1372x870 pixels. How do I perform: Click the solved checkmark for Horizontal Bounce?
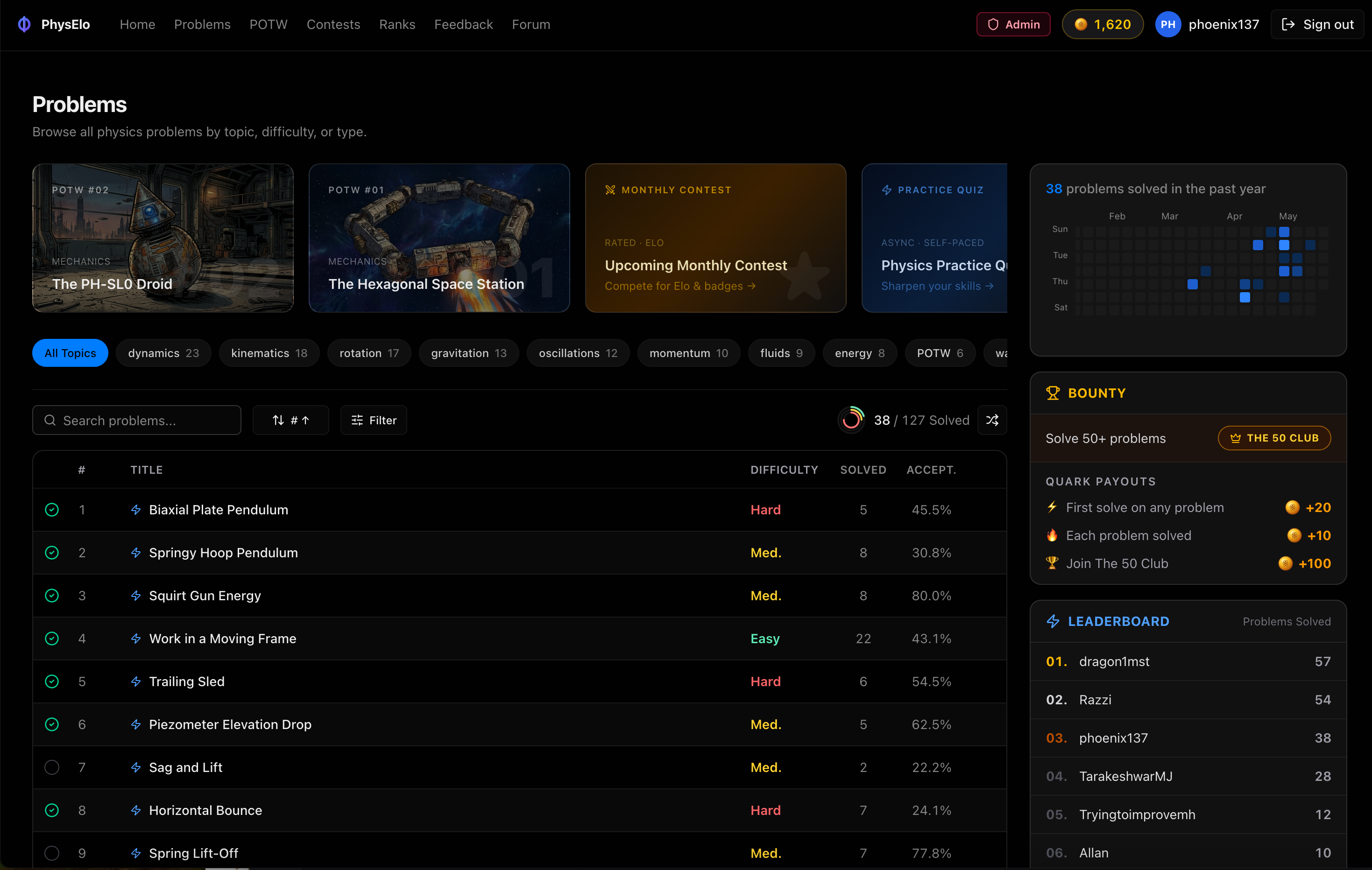pyautogui.click(x=52, y=810)
